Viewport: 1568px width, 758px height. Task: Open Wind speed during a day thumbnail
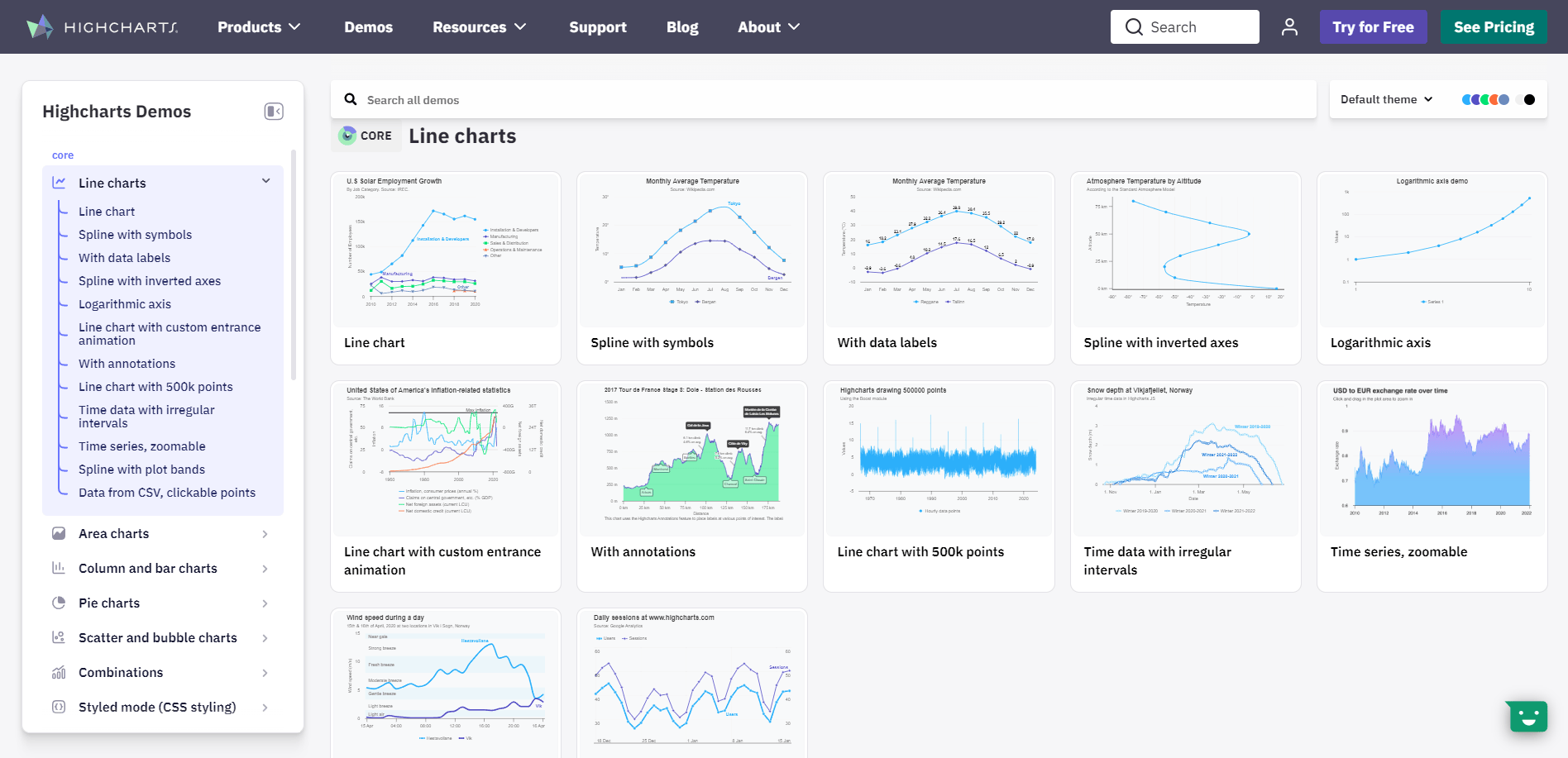(x=446, y=684)
